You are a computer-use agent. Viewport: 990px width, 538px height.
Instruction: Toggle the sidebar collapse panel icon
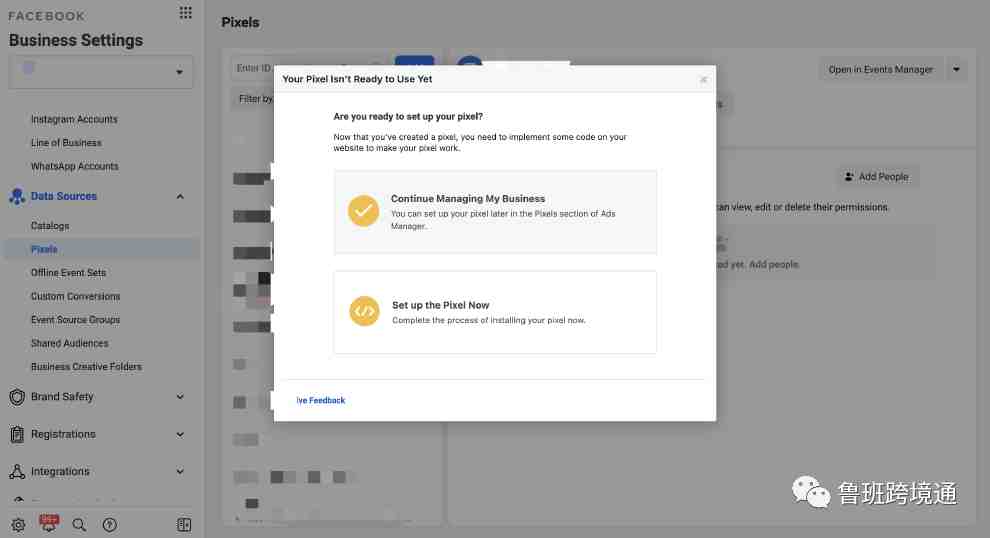point(184,525)
